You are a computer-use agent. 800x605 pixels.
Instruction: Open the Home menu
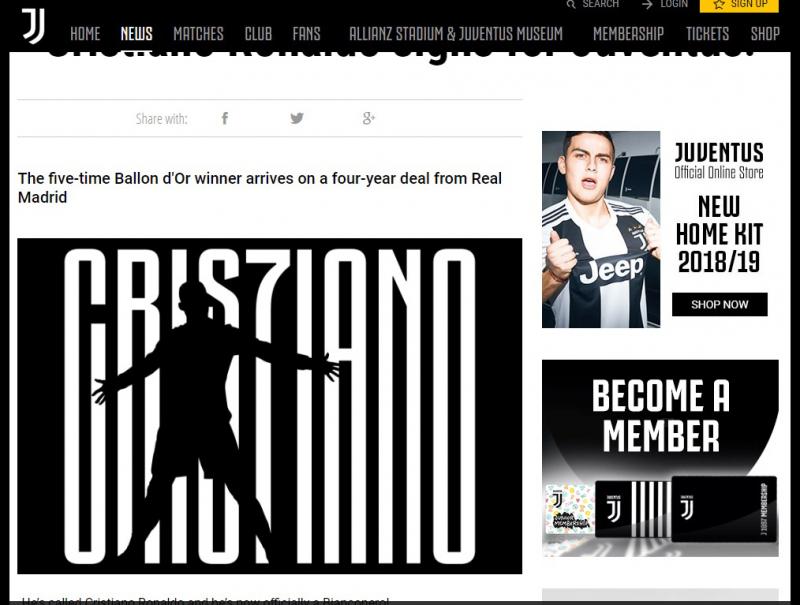tap(85, 34)
